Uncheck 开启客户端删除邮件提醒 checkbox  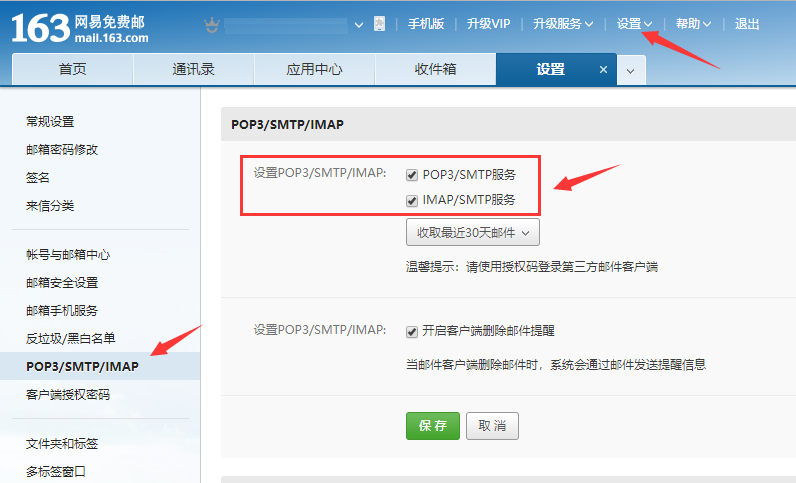click(412, 331)
